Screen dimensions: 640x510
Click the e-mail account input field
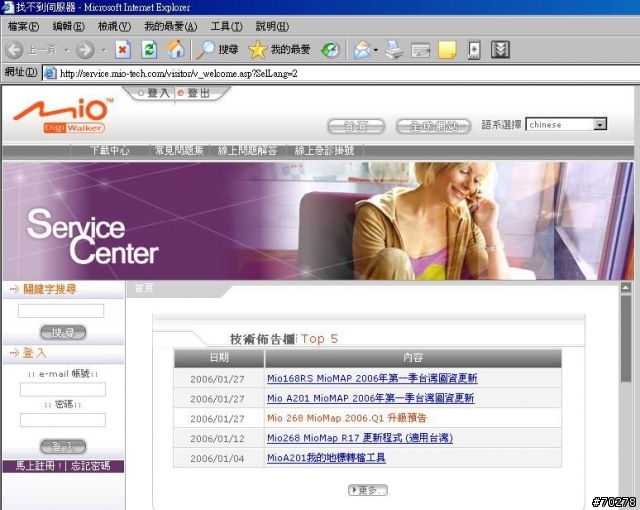63,389
